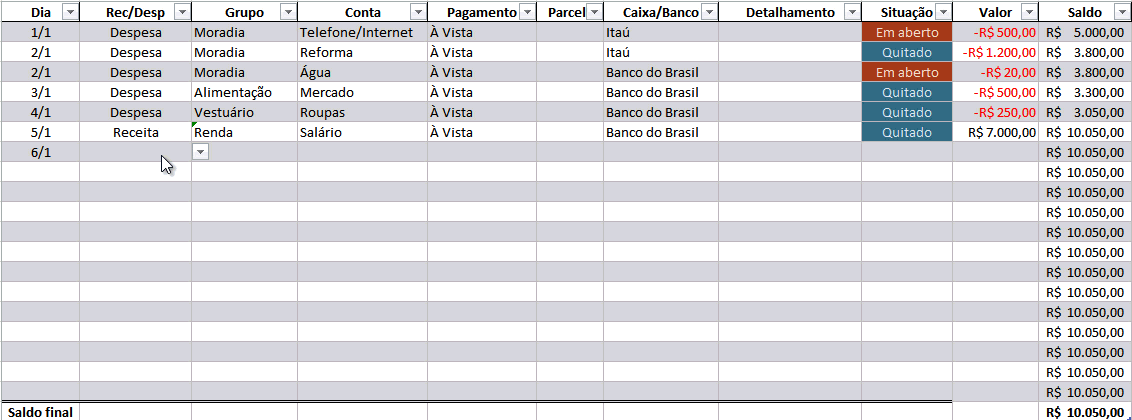This screenshot has width=1132, height=420.
Task: Expand the Situação column filter
Action: pos(943,12)
